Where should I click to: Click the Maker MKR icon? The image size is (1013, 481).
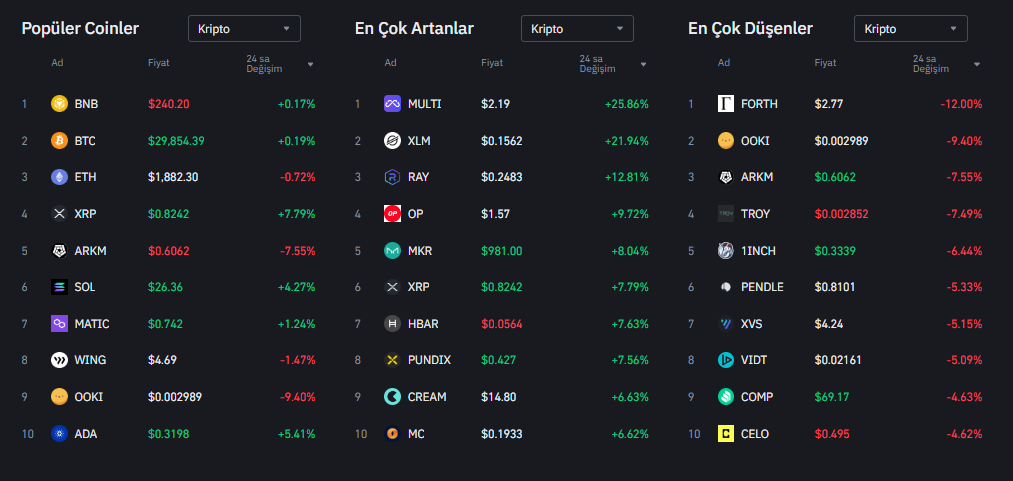coord(392,250)
